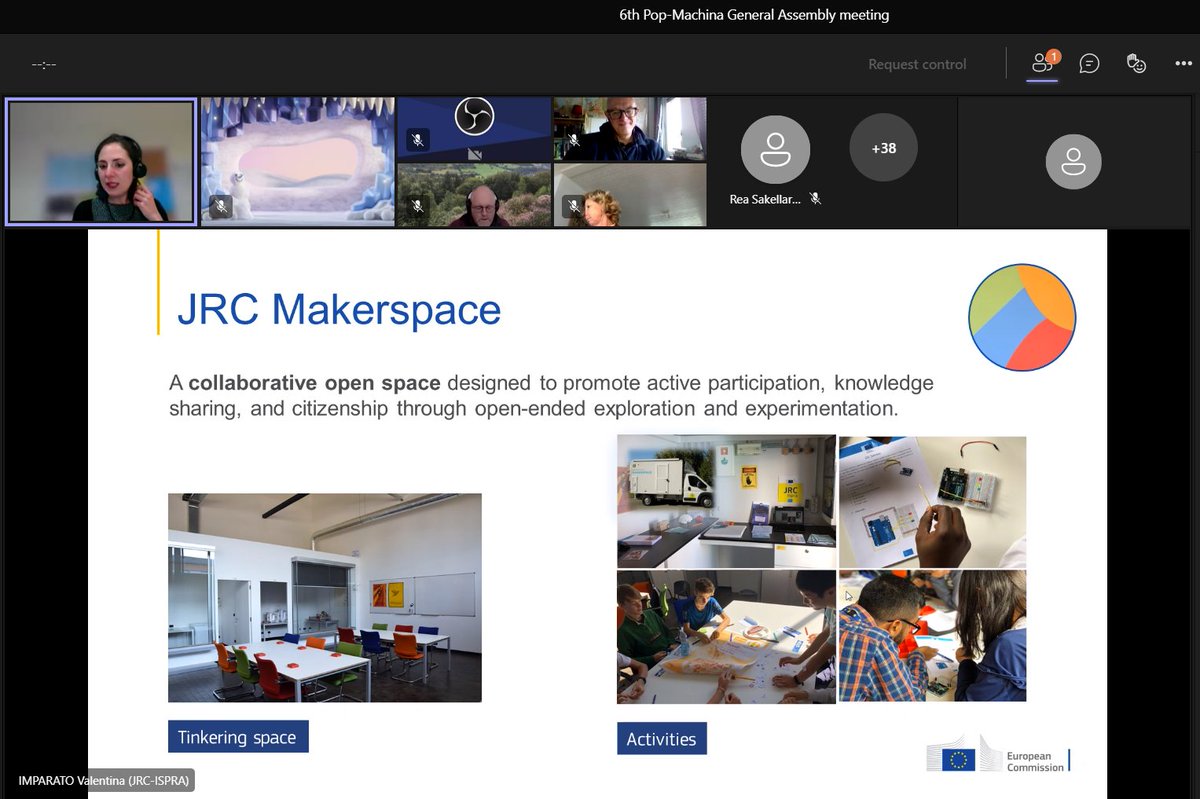The width and height of the screenshot is (1200, 799).
Task: Click the camera-off icon on OBS tile
Action: (475, 153)
